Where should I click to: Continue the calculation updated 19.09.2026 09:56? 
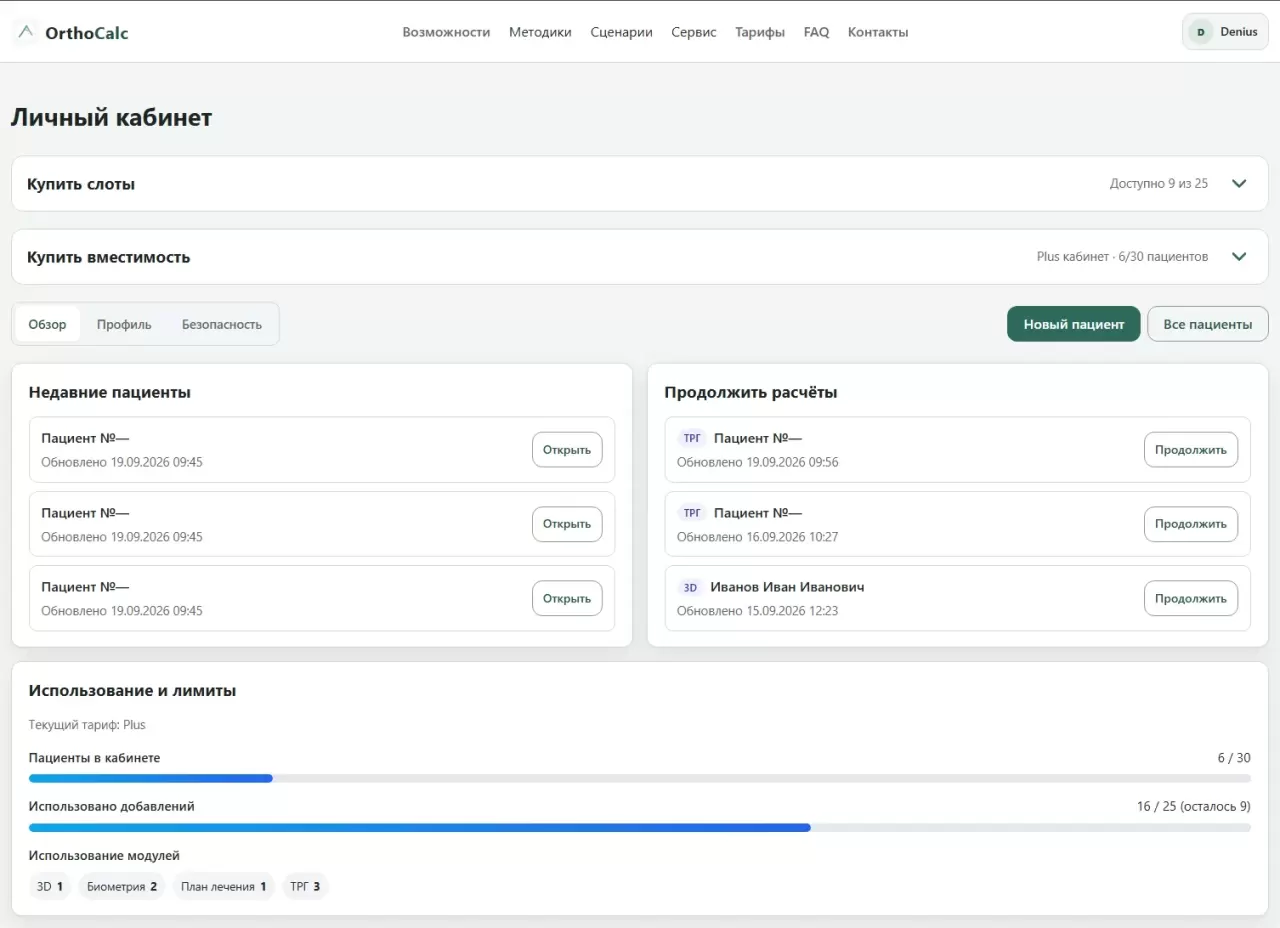click(x=1191, y=450)
